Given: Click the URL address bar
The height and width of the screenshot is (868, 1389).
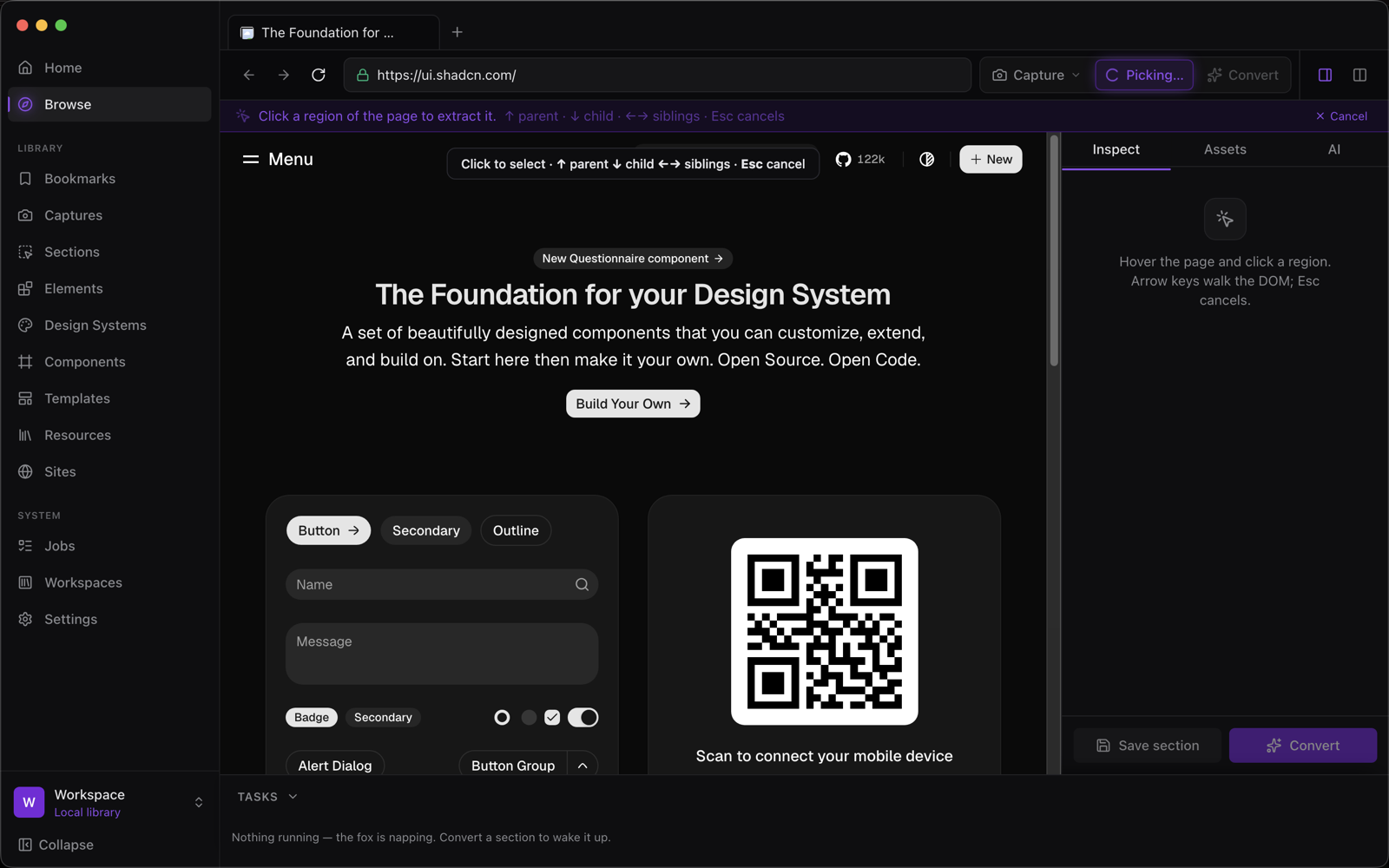Looking at the screenshot, I should [x=657, y=76].
